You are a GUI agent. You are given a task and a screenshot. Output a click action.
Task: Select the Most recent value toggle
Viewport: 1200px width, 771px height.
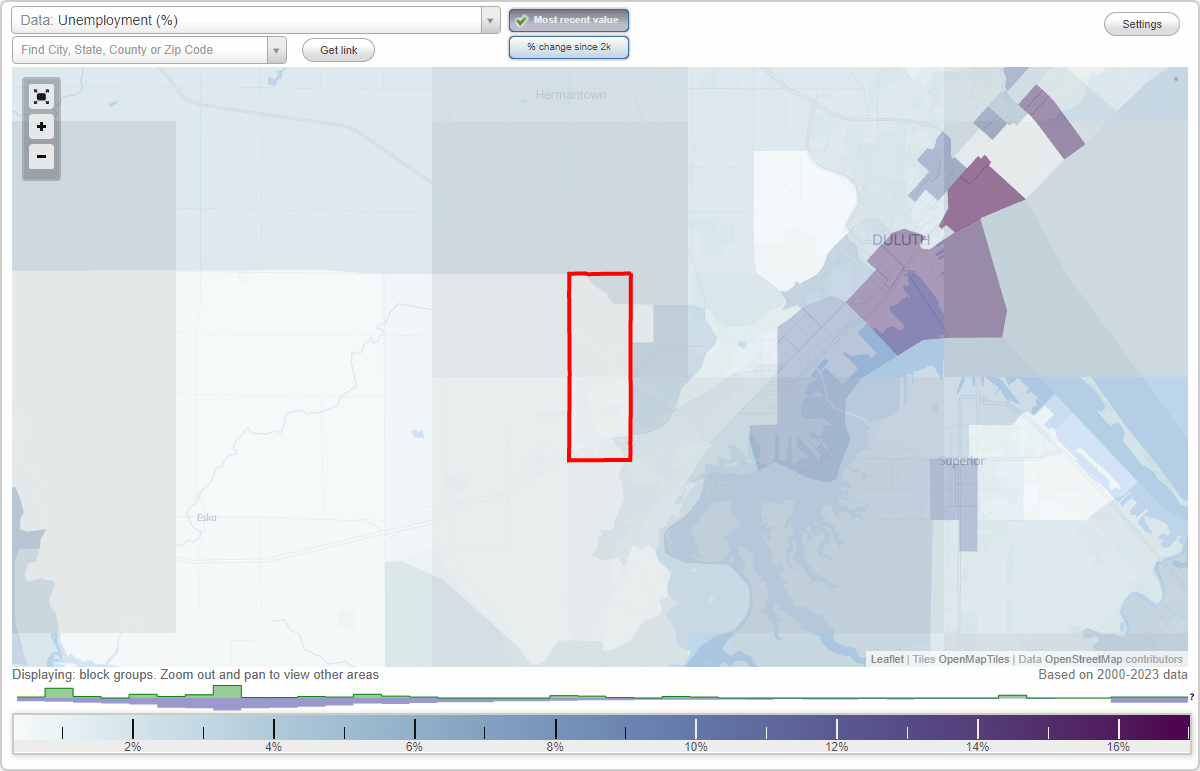click(x=569, y=20)
